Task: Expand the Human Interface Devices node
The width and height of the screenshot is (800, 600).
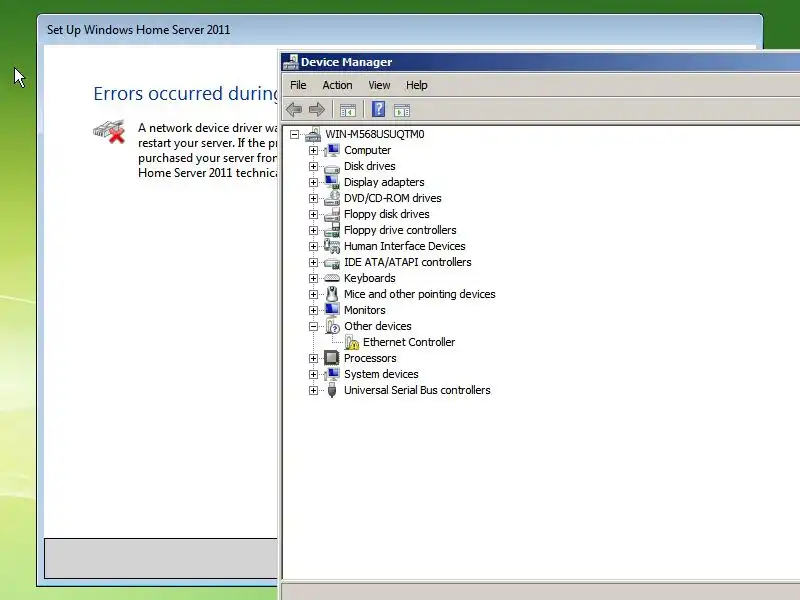Action: (x=313, y=246)
